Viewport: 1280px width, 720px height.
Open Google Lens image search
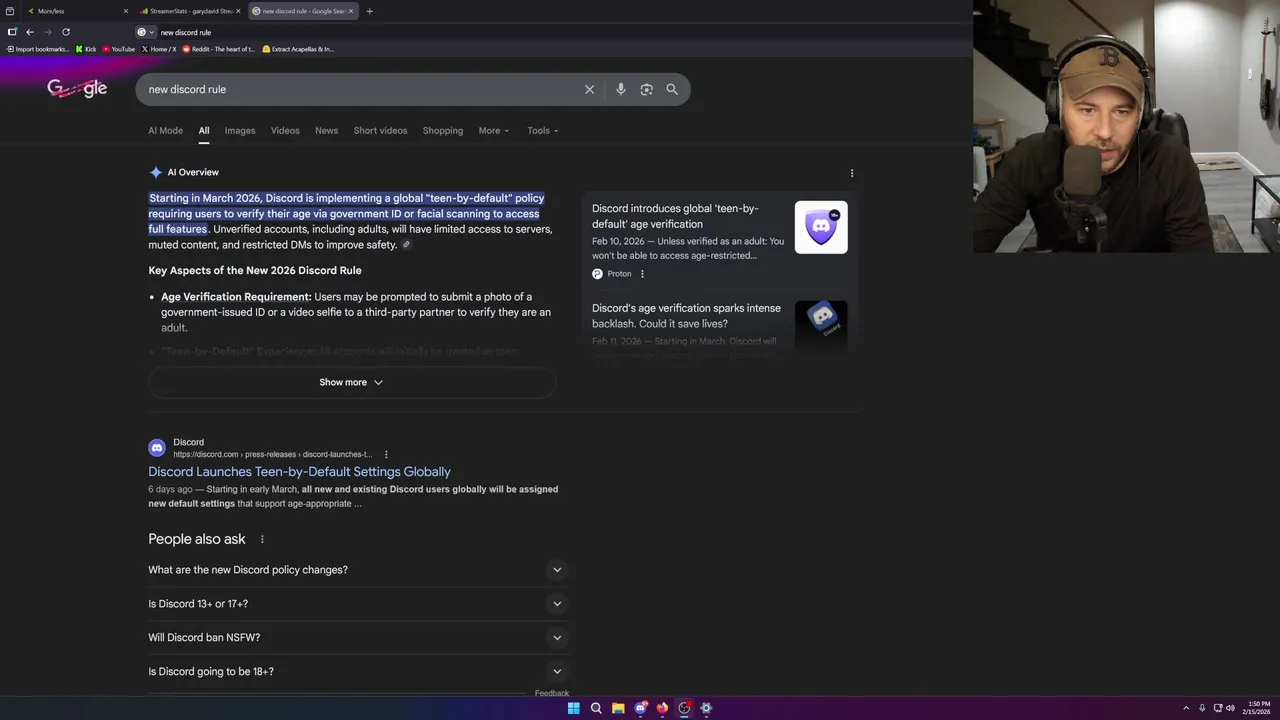pos(646,89)
